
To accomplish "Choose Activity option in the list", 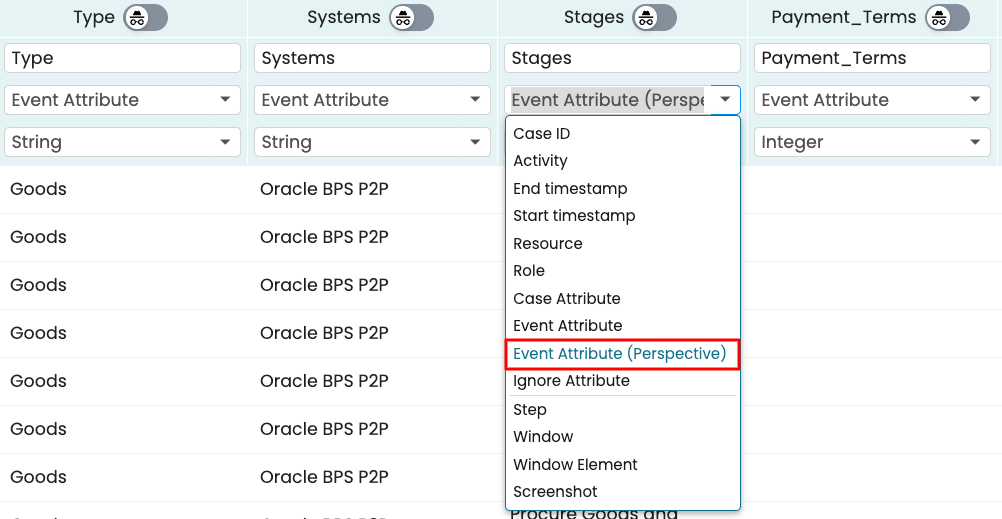I will [540, 161].
